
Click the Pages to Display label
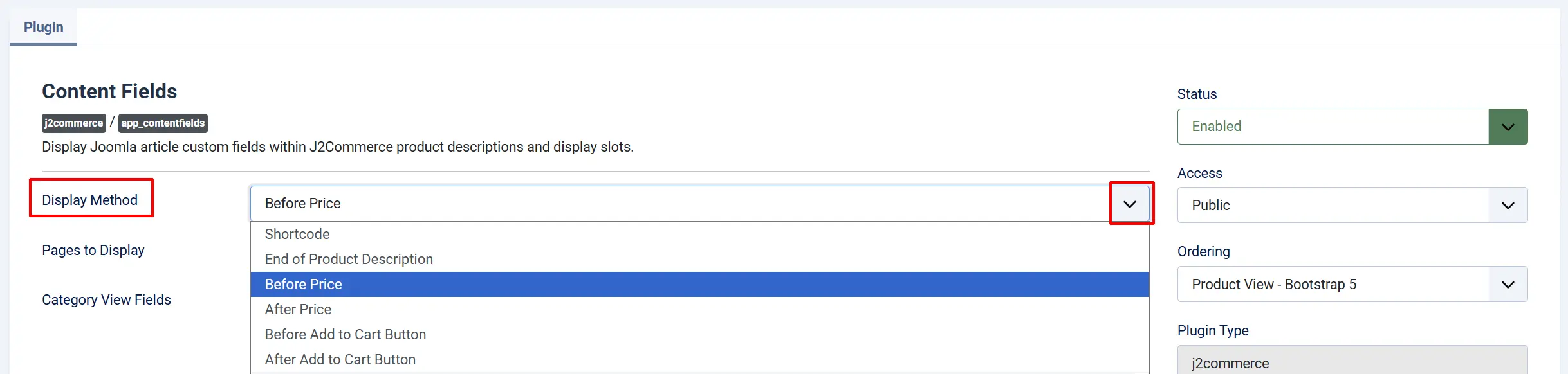point(93,250)
